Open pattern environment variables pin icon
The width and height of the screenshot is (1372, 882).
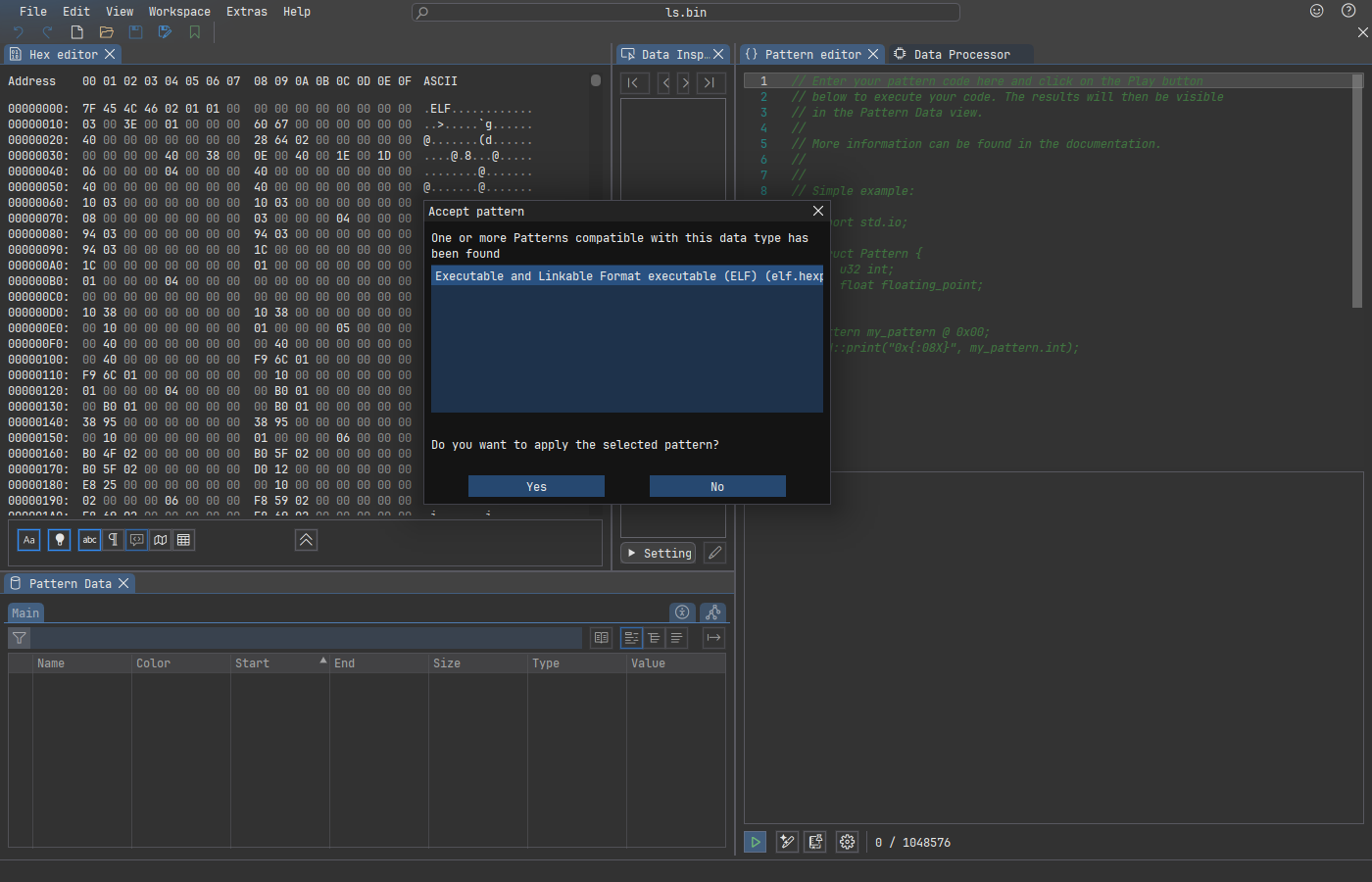coord(815,842)
